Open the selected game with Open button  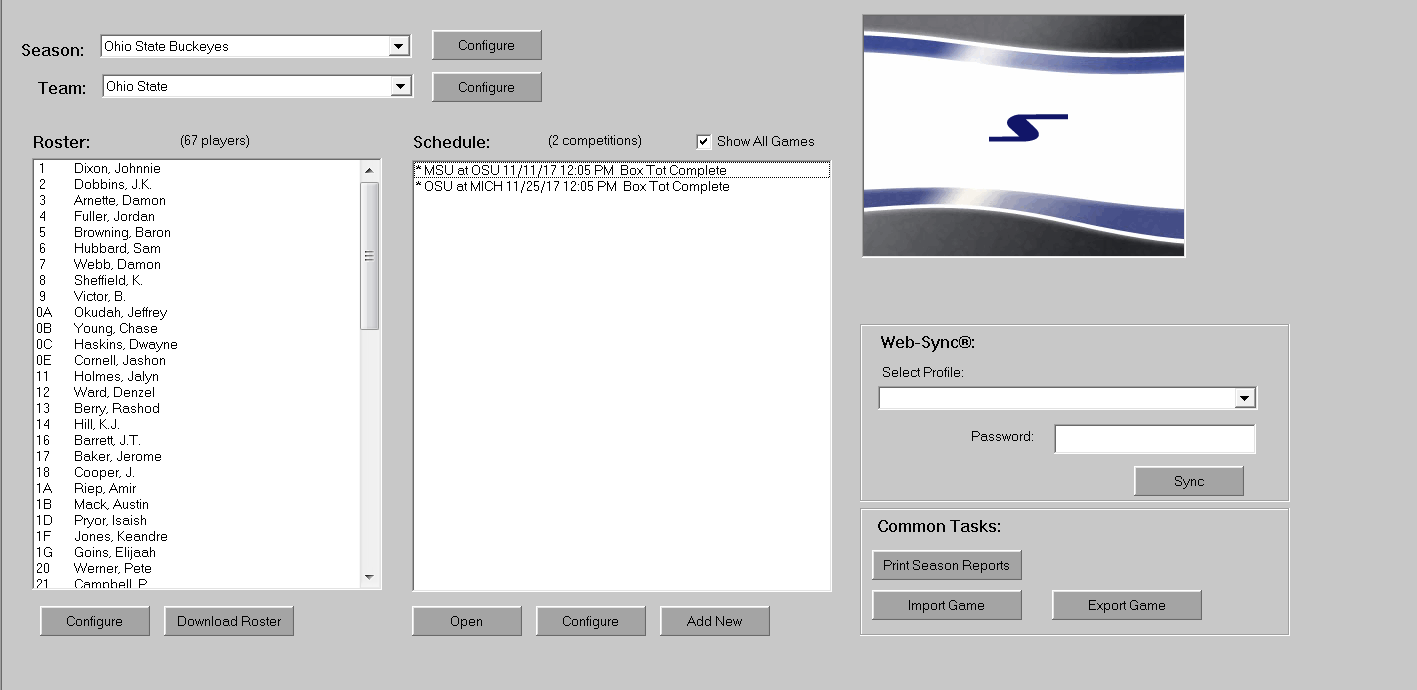(x=466, y=621)
